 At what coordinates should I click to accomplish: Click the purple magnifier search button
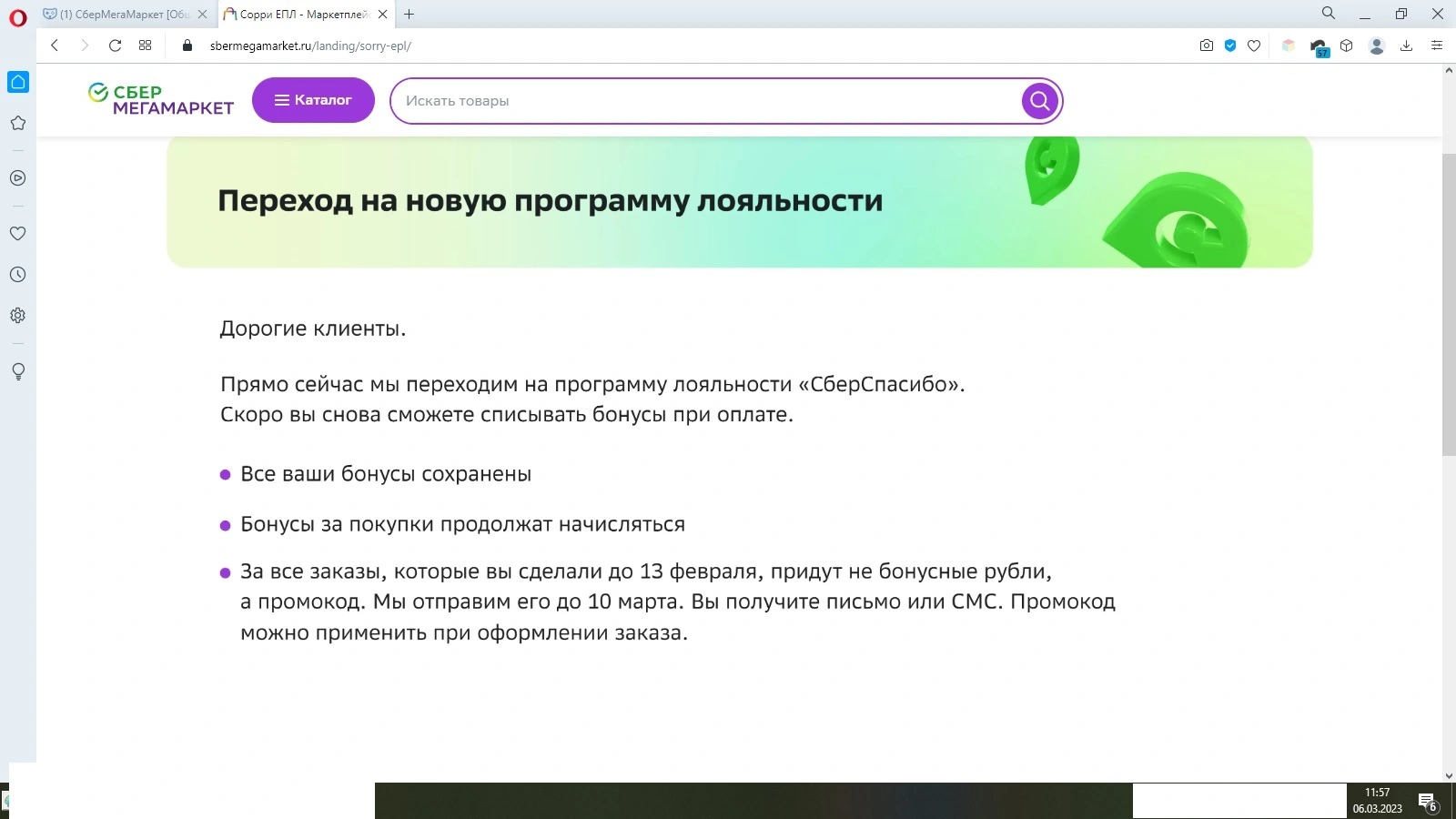pyautogui.click(x=1040, y=101)
